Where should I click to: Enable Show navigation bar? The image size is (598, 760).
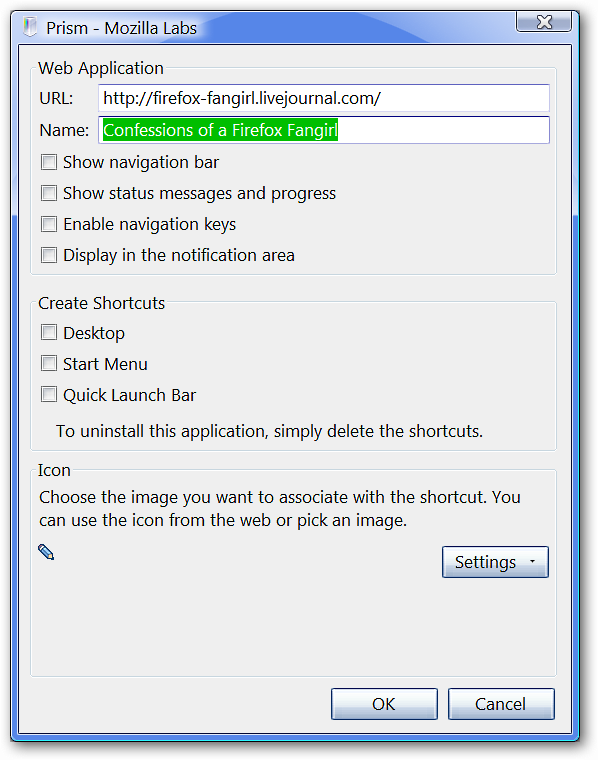click(x=49, y=162)
